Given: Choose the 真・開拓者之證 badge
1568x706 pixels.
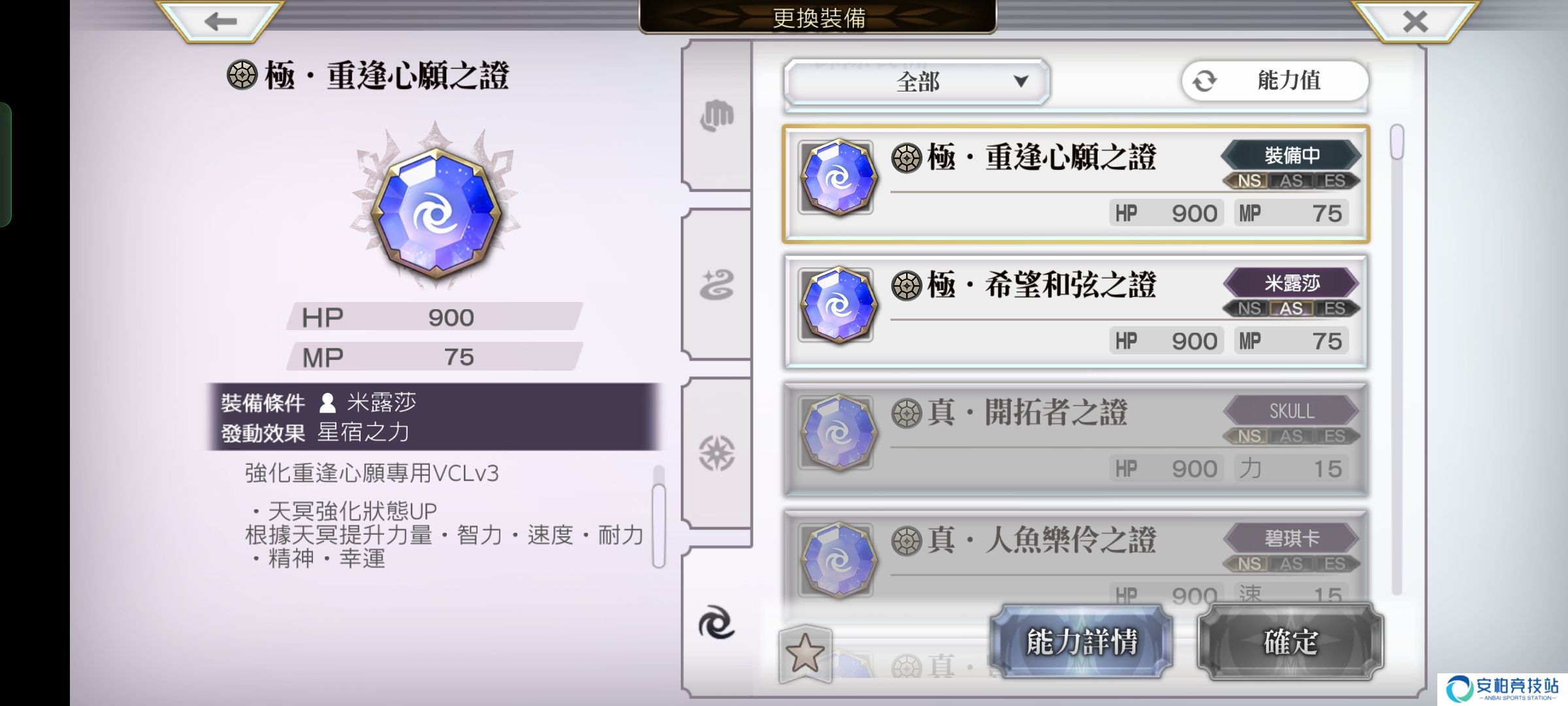Looking at the screenshot, I should [x=1075, y=439].
